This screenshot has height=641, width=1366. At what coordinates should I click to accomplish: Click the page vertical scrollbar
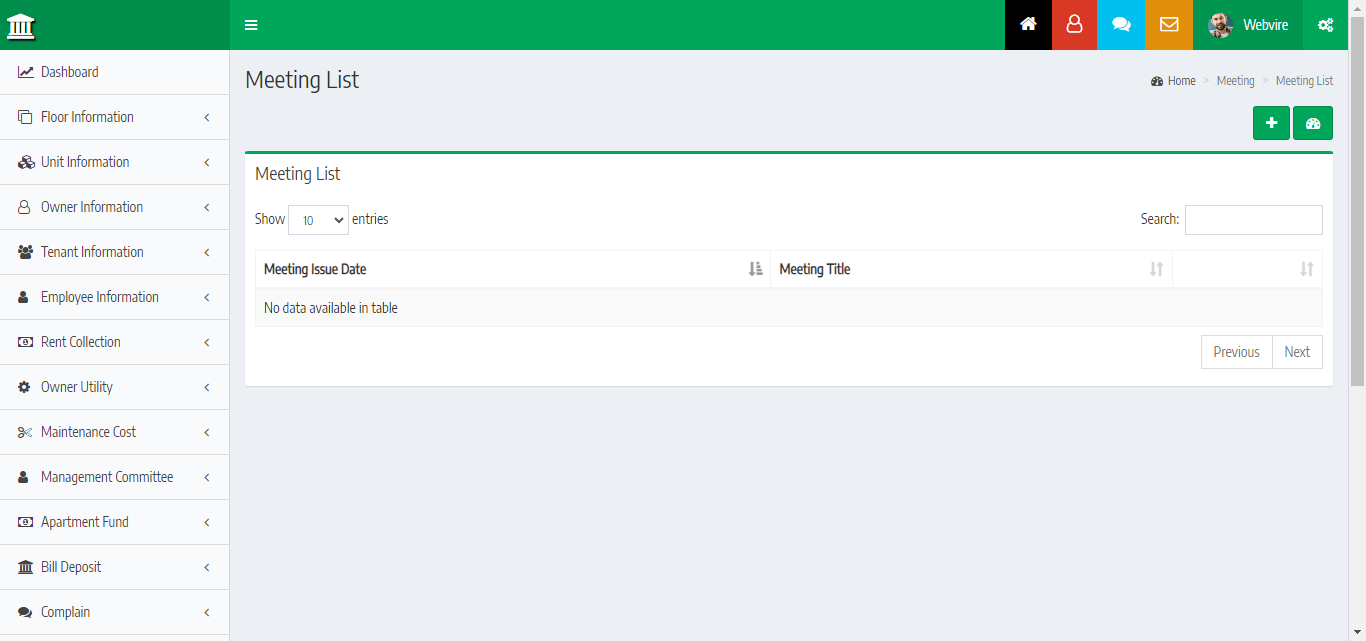click(x=1357, y=200)
